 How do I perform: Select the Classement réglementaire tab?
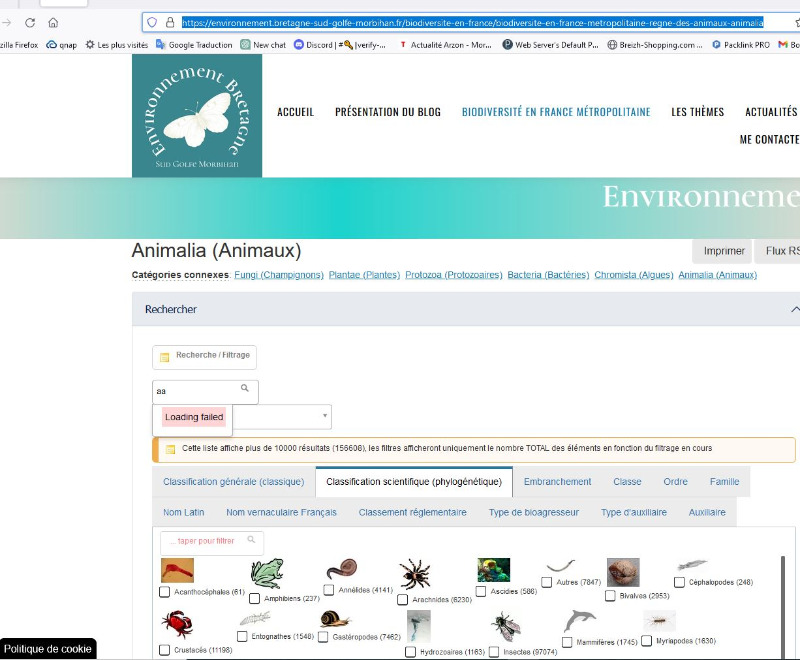tap(413, 512)
